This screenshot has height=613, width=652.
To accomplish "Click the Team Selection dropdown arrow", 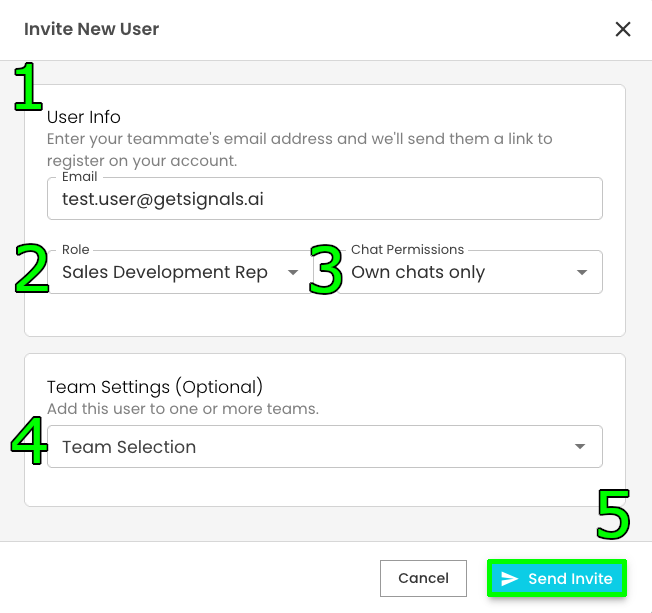I will (580, 447).
